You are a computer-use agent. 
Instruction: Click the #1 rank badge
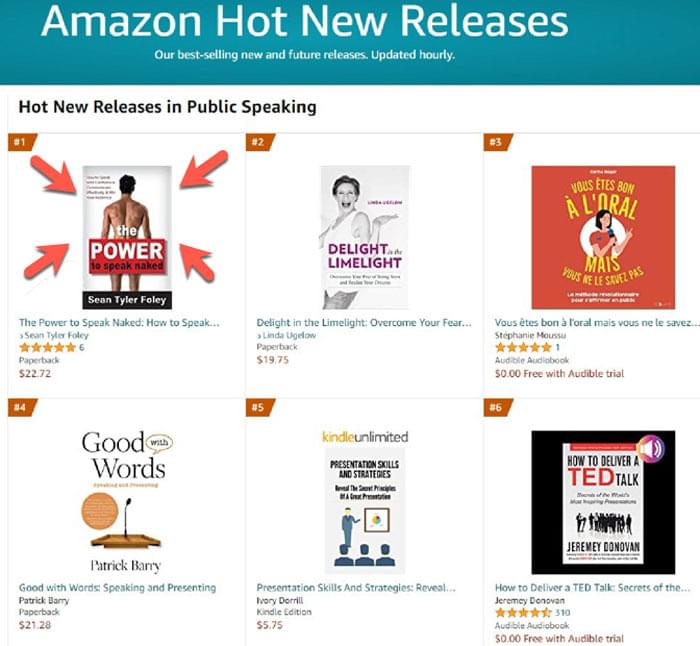click(20, 141)
